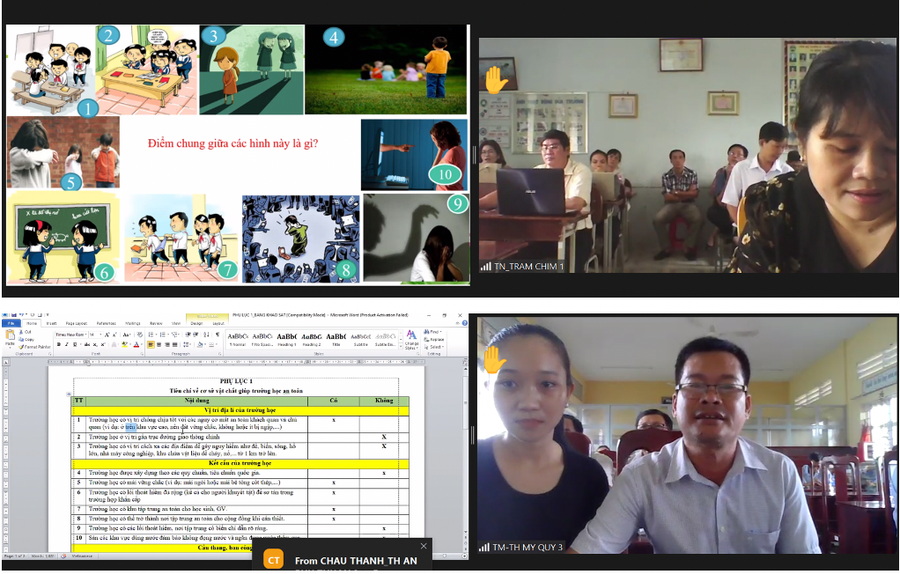Toggle center paragraph alignment
The image size is (900, 574).
[157, 344]
